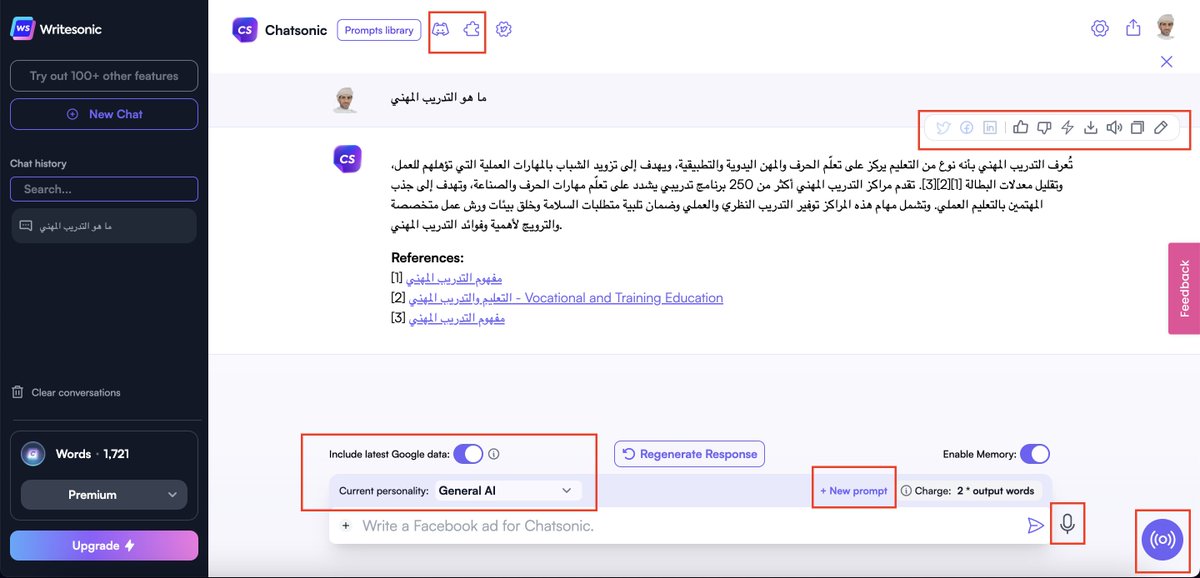Viewport: 1200px width, 578px height.
Task: Click the Writesonic logo
Action: click(56, 29)
